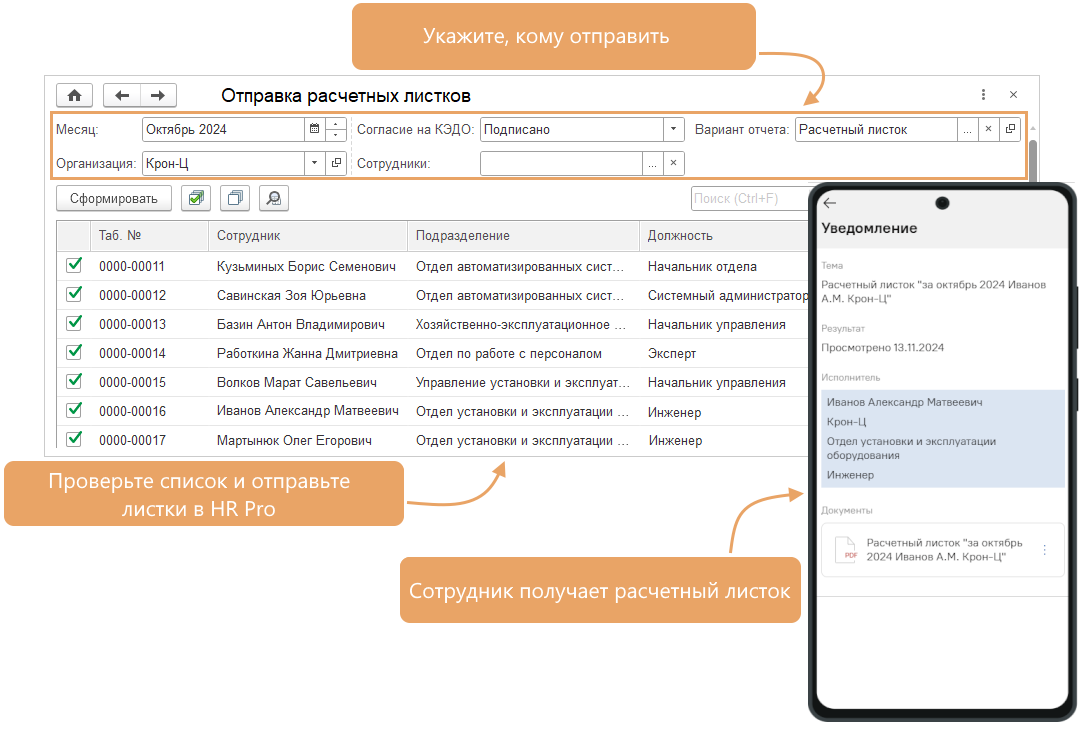Check all rows with the select-all icon
Viewport: 1085px width, 729px height.
pos(196,199)
